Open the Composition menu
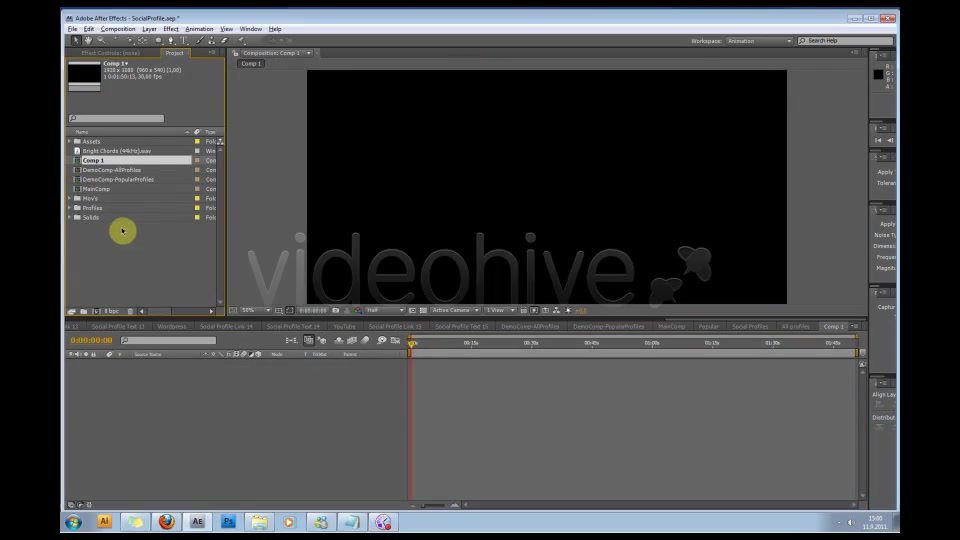Screen dimensions: 960x540 118,29
